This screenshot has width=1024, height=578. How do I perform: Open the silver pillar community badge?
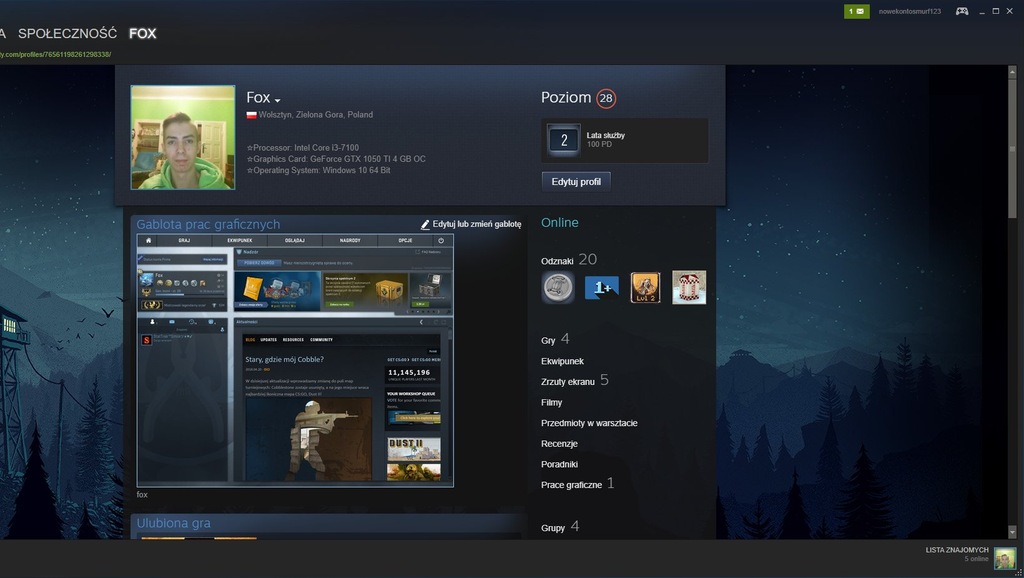[558, 287]
